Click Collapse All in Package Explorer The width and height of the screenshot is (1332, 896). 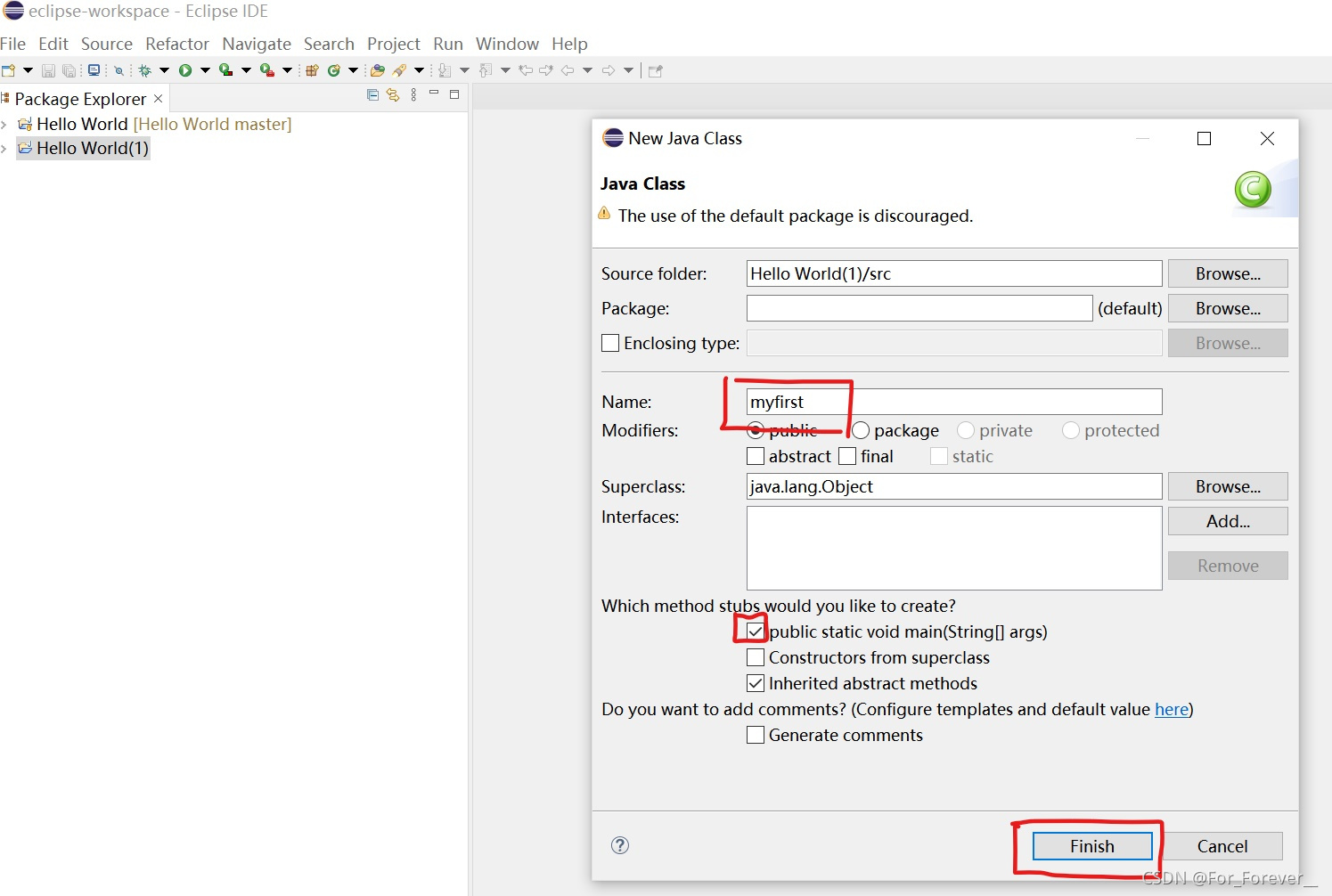coord(372,94)
